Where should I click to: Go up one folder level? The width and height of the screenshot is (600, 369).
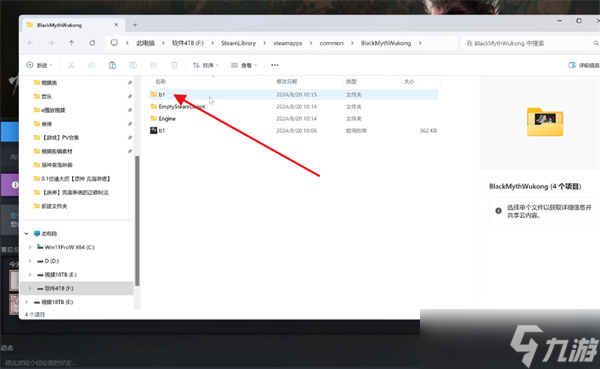(x=72, y=43)
